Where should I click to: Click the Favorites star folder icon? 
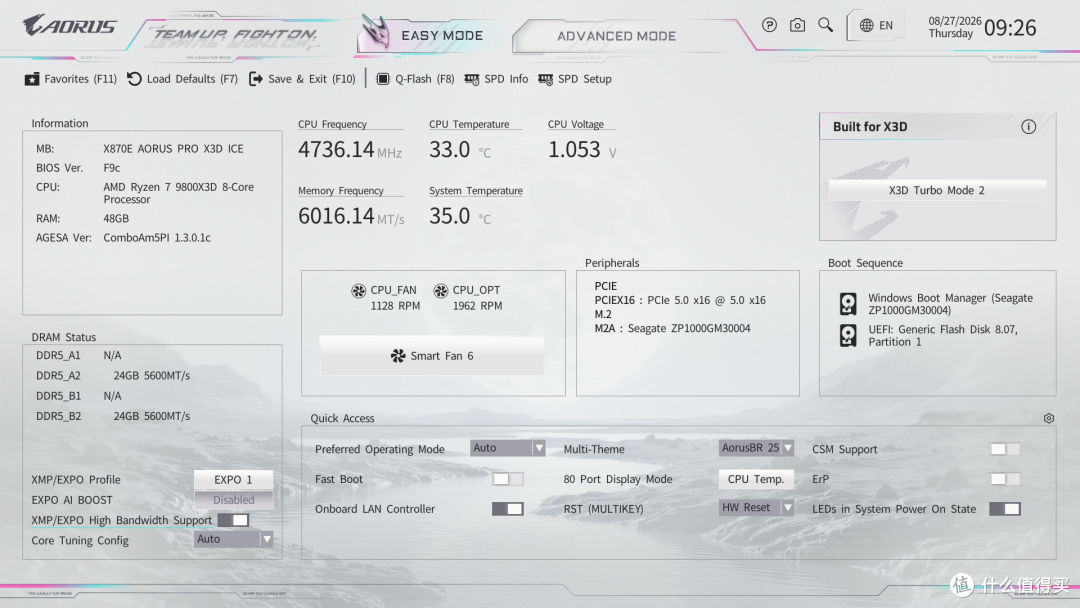point(32,79)
